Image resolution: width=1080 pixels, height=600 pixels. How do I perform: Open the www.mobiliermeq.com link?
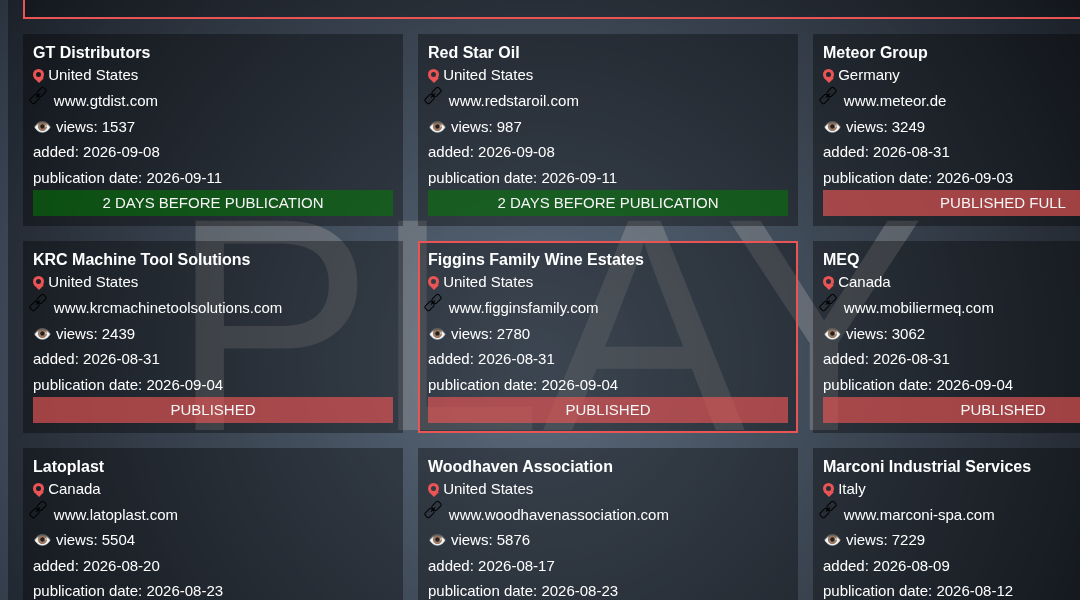click(x=918, y=308)
